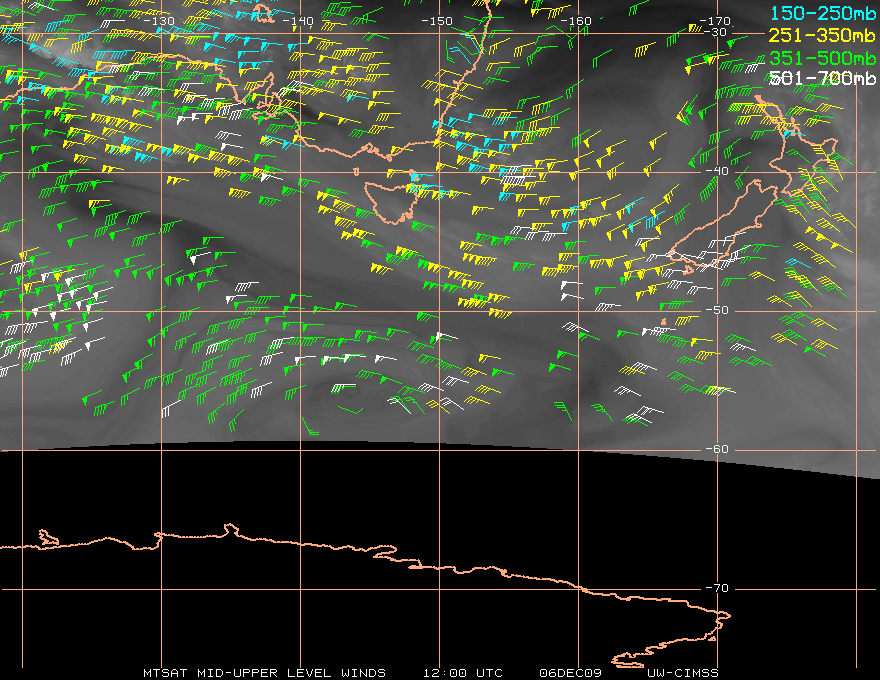Click the -30 latitude label
Image resolution: width=880 pixels, height=680 pixels.
716,32
